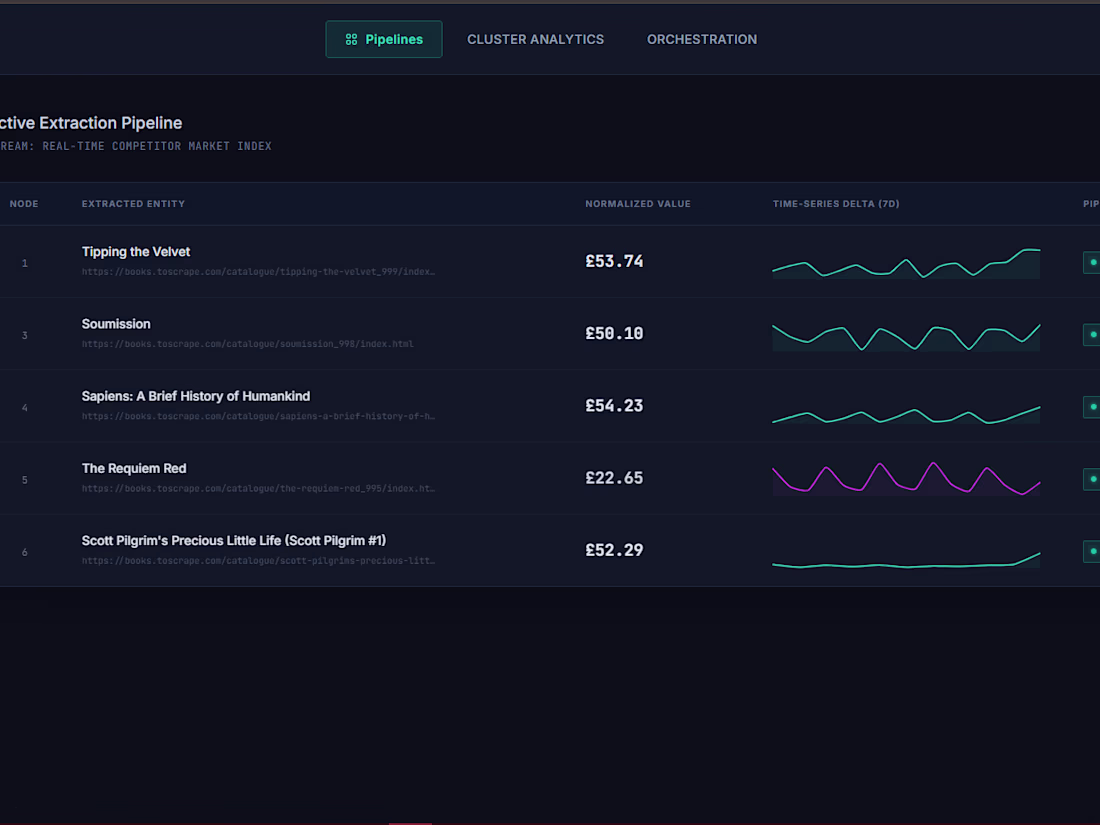Select the Tipping the Velvet title

pos(136,252)
